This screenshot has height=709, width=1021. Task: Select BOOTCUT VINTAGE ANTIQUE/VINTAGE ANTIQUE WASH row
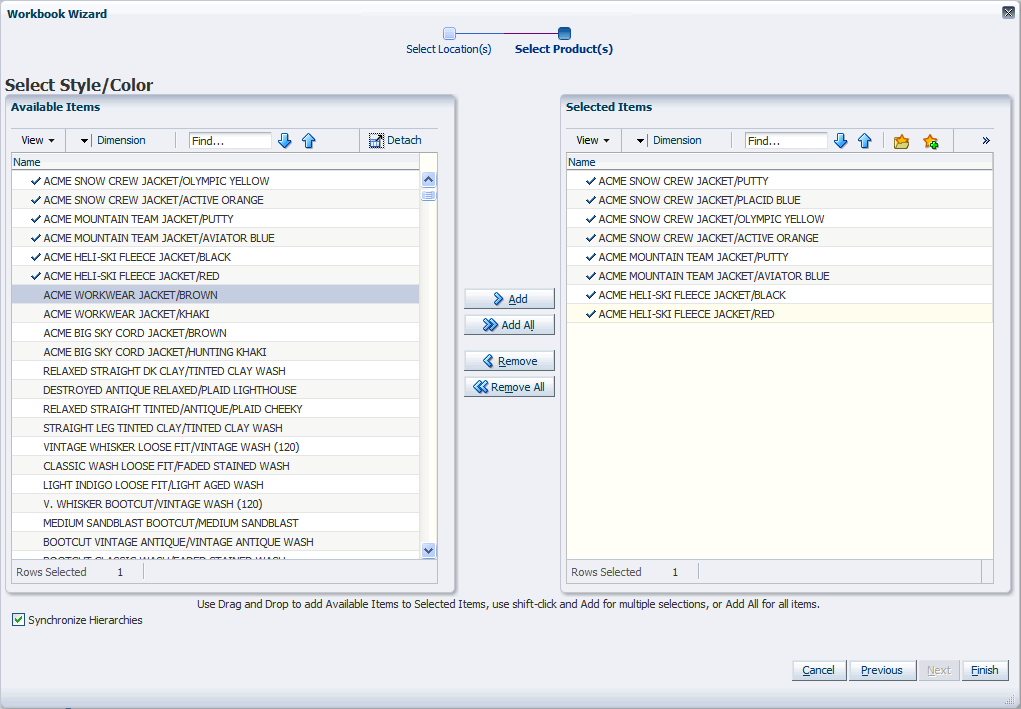[x=216, y=542]
